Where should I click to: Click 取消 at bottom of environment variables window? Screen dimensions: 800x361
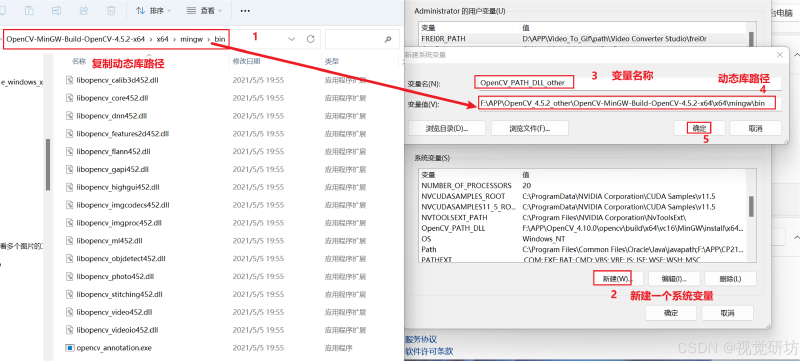point(728,313)
